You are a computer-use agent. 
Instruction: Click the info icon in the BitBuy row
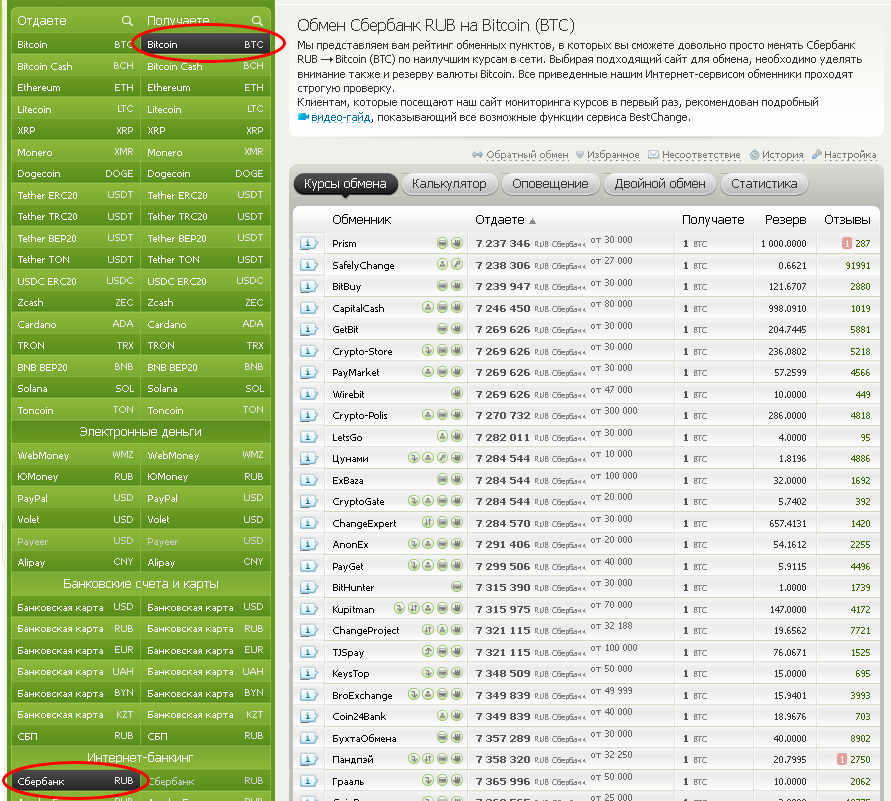pyautogui.click(x=309, y=287)
